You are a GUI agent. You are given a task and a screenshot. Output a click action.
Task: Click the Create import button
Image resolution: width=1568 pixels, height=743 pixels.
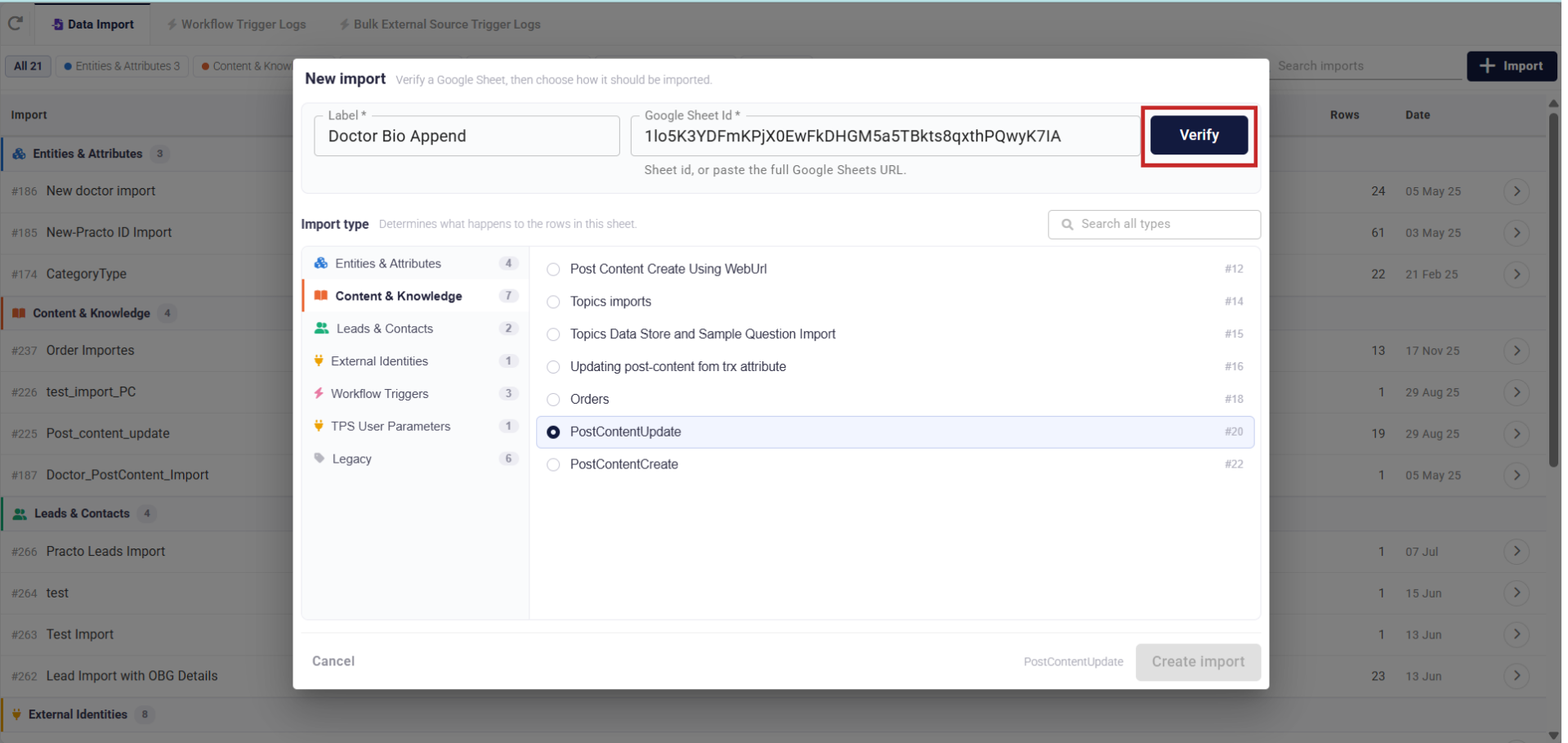1198,662
